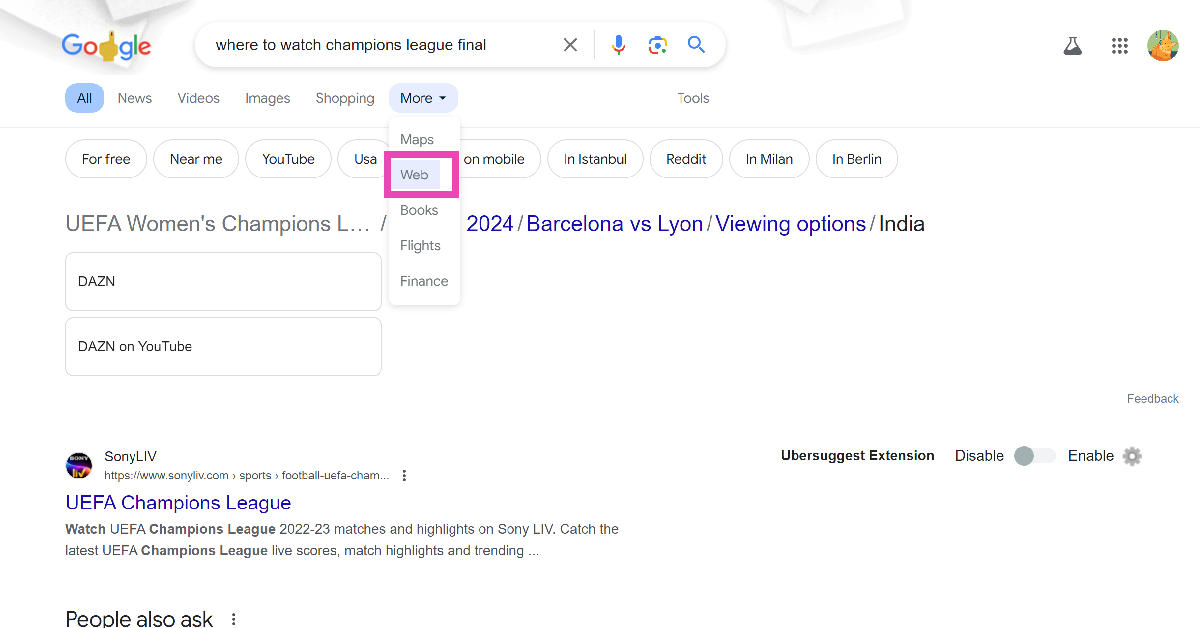
Task: Clear the search box text
Action: pos(570,45)
